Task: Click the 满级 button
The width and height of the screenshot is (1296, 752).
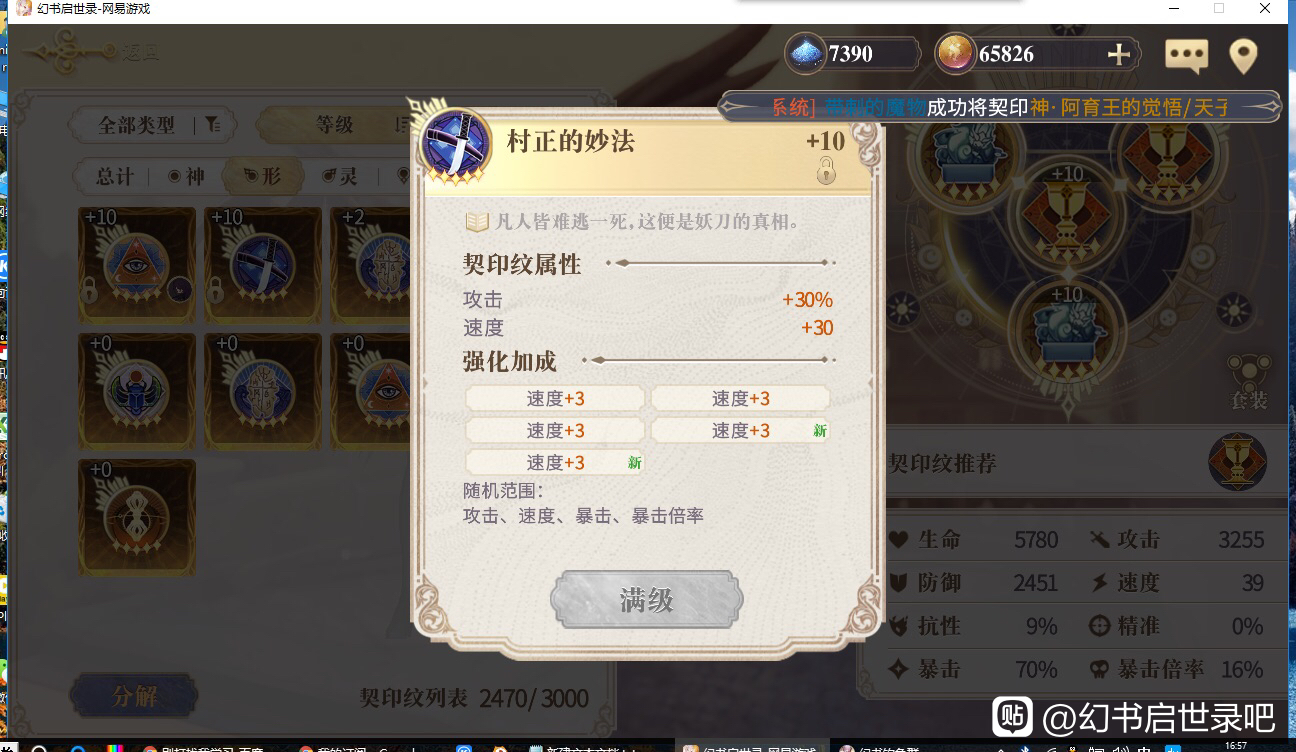Action: tap(646, 600)
